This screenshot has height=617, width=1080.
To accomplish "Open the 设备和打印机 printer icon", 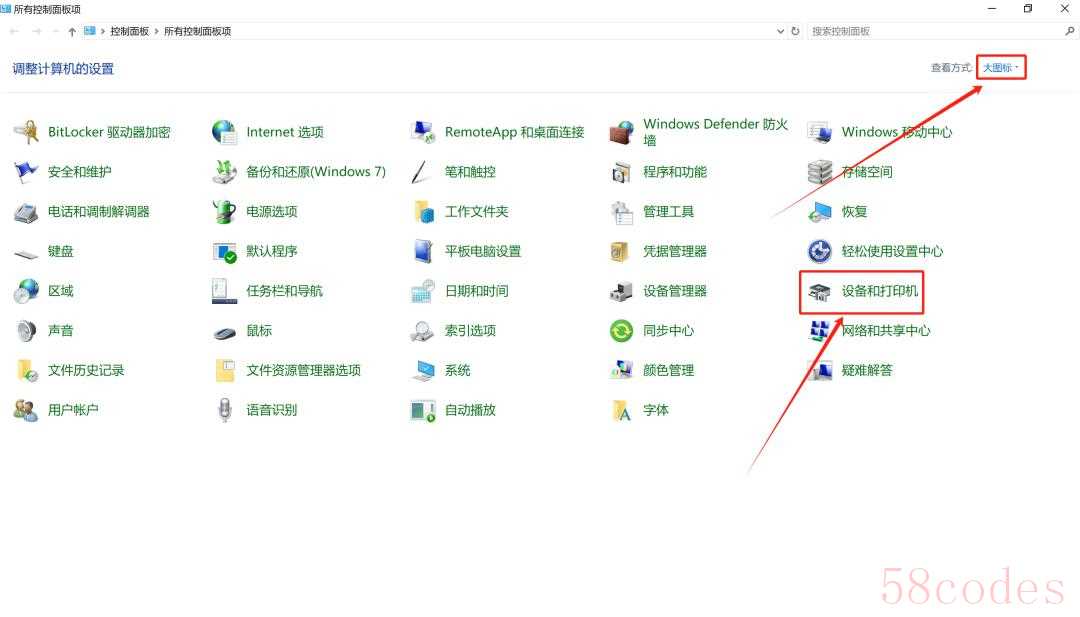I will (820, 291).
